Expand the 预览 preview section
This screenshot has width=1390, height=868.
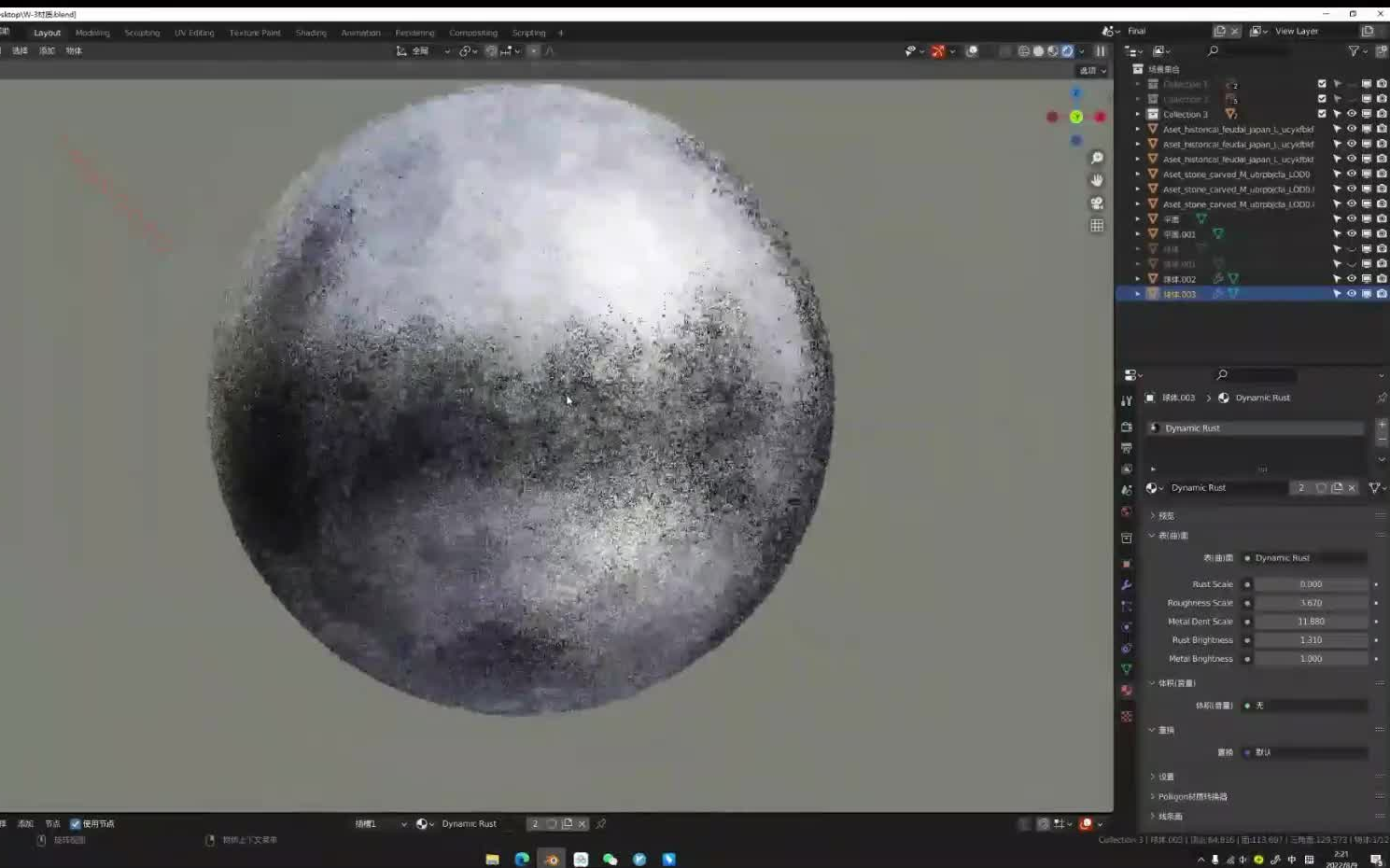click(x=1165, y=514)
